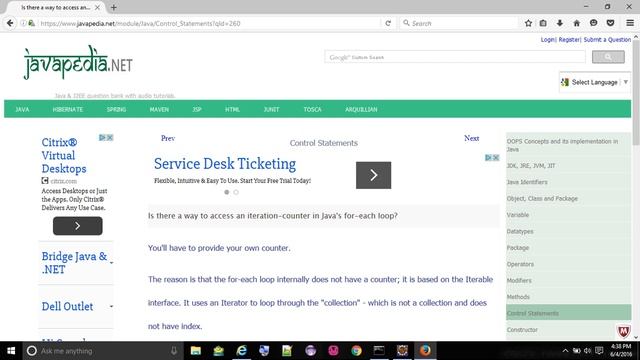The image size is (640, 360).
Task: Go to the Next question
Action: tap(471, 138)
